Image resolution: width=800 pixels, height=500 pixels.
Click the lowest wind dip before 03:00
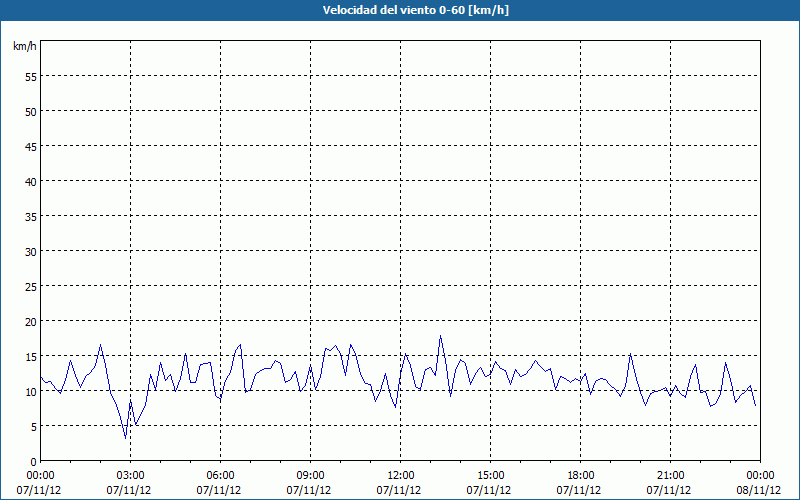pyautogui.click(x=126, y=438)
